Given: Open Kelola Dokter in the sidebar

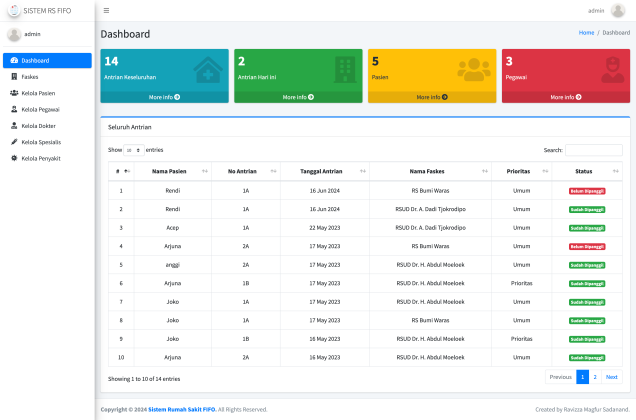Looking at the screenshot, I should point(38,126).
